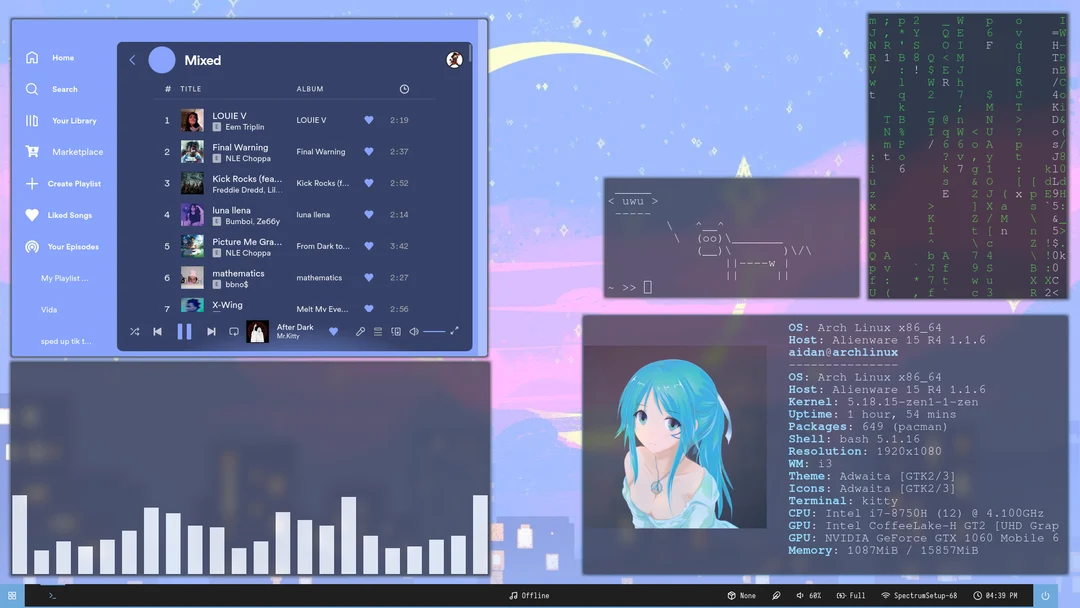Click the After Dark album artwork
The height and width of the screenshot is (608, 1080).
coord(258,330)
